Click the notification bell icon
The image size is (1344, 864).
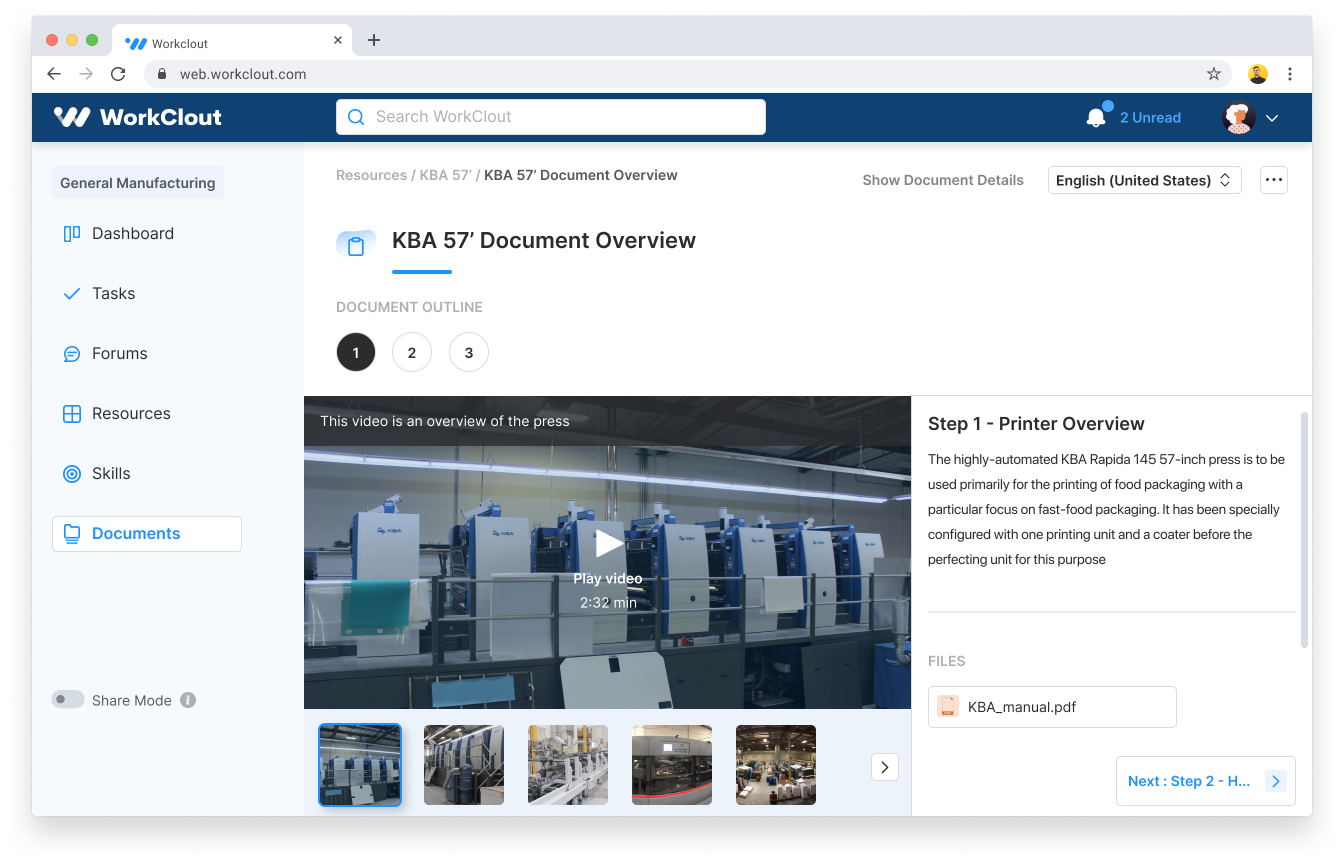[x=1096, y=118]
